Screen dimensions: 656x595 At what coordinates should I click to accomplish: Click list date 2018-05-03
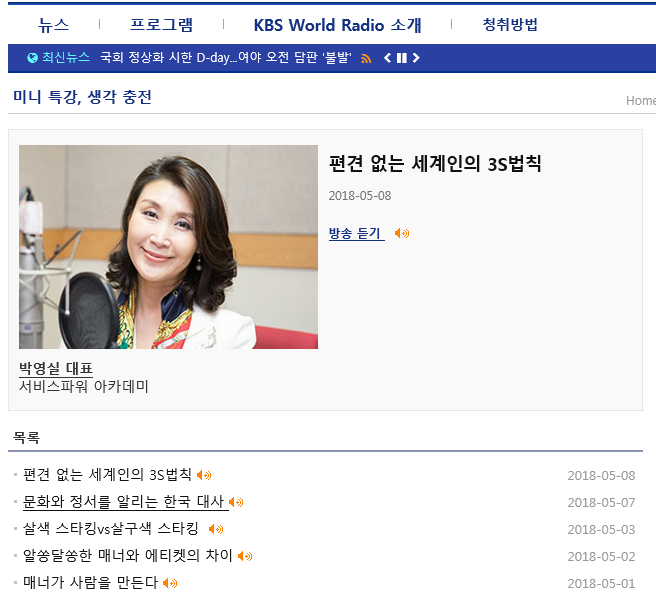pos(601,530)
